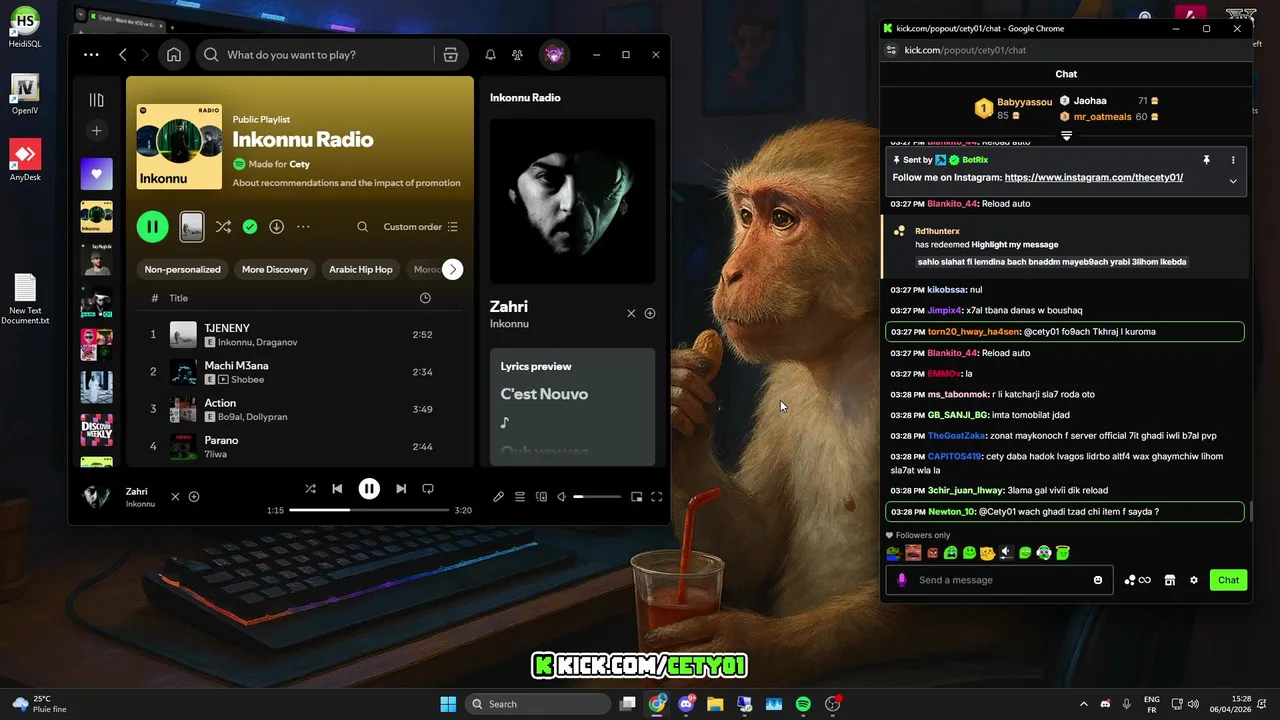Search within Inkonnu Radio playlist
Screen dimensions: 1280x720
click(x=362, y=227)
